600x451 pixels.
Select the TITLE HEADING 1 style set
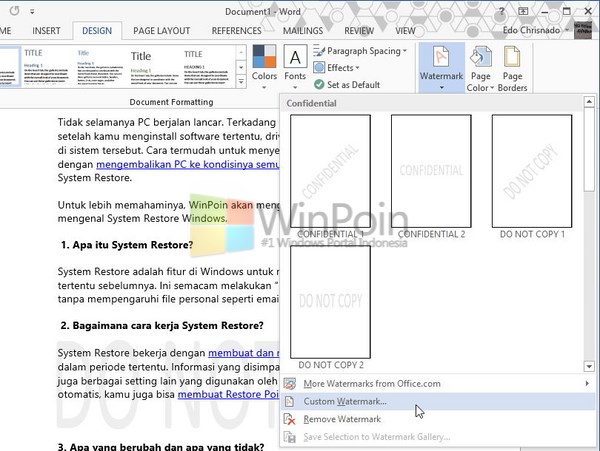click(x=206, y=67)
